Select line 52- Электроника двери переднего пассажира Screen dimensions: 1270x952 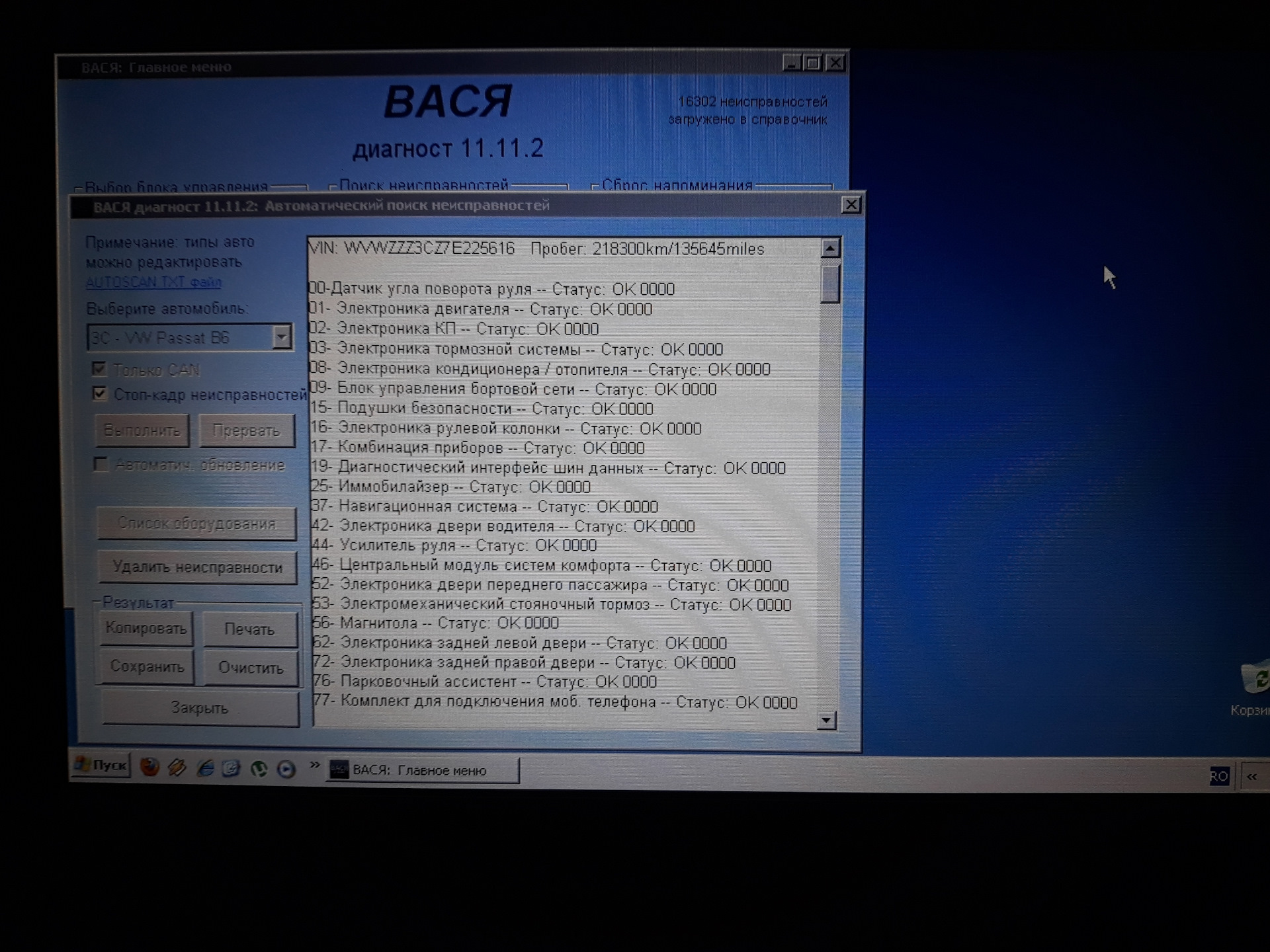(x=550, y=585)
